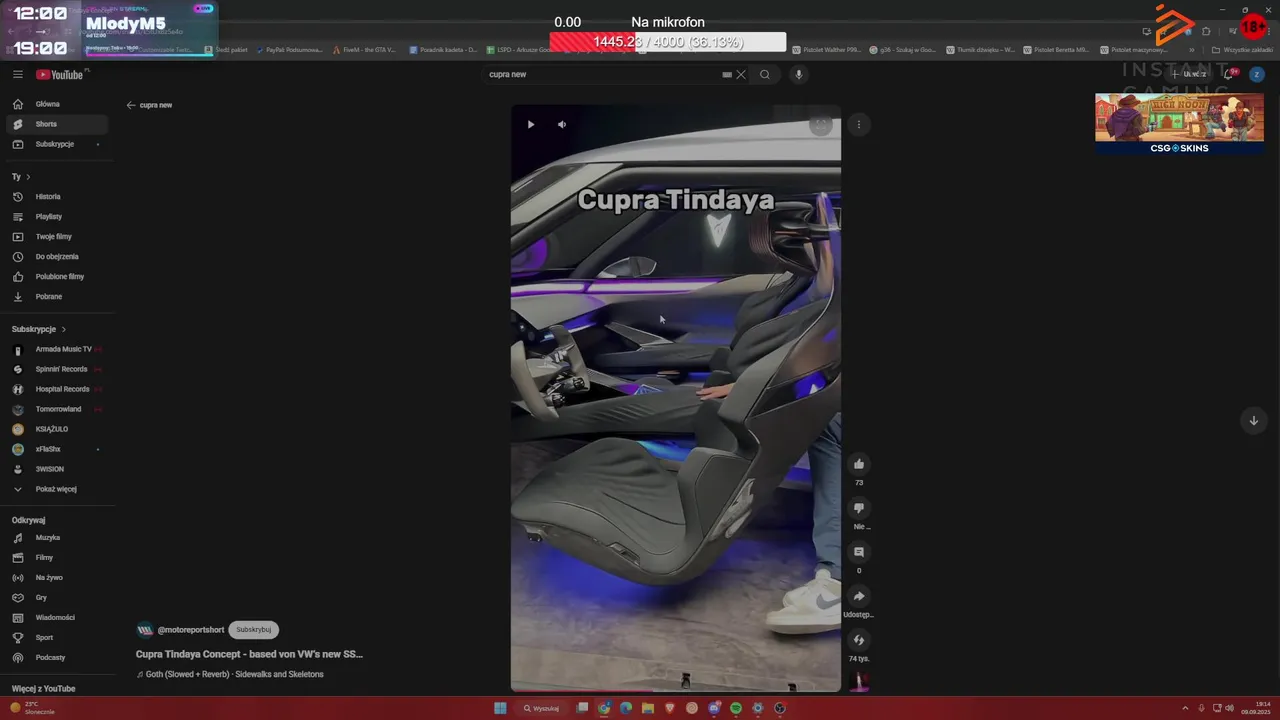The width and height of the screenshot is (1280, 720).
Task: Open Armada Music TV channel
Action: [57, 349]
